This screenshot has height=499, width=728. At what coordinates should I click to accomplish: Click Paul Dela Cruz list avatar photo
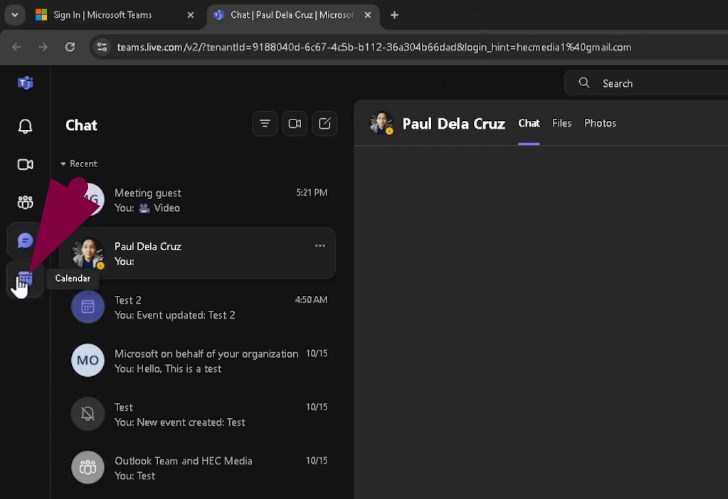coord(88,253)
